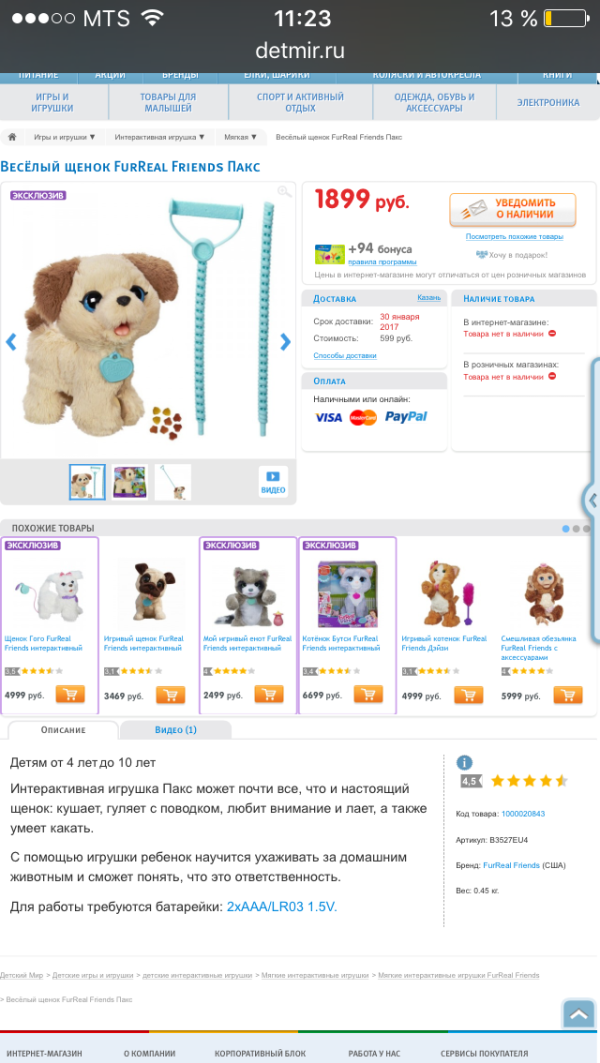This screenshot has height=1063, width=600.
Task: Click the Уведомить о наличии button
Action: tap(513, 209)
